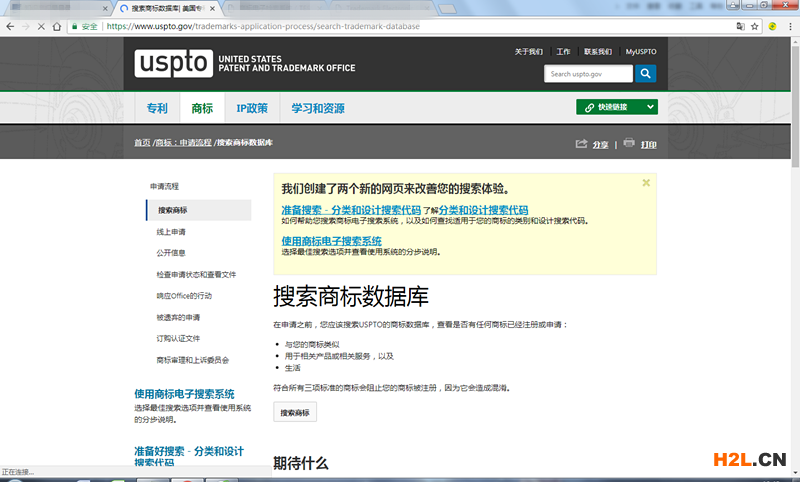Select 搜索商标 in the sidebar

199,210
